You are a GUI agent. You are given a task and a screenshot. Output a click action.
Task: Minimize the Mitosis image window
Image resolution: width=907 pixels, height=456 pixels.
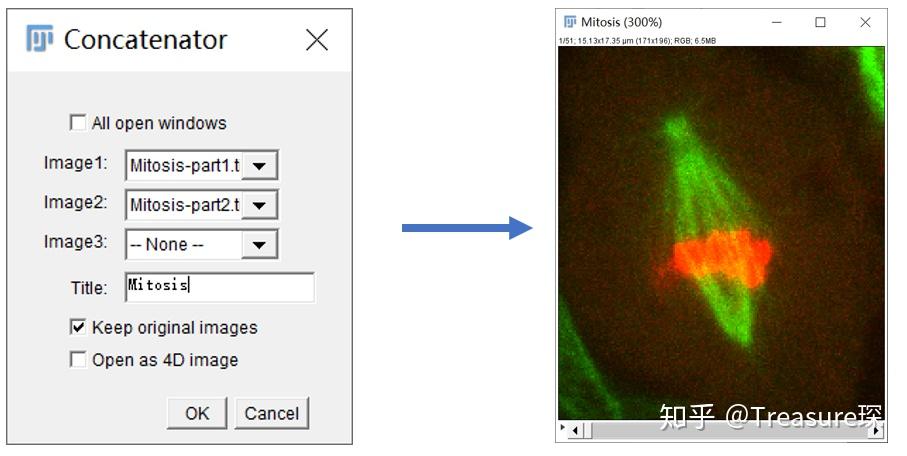click(x=777, y=22)
